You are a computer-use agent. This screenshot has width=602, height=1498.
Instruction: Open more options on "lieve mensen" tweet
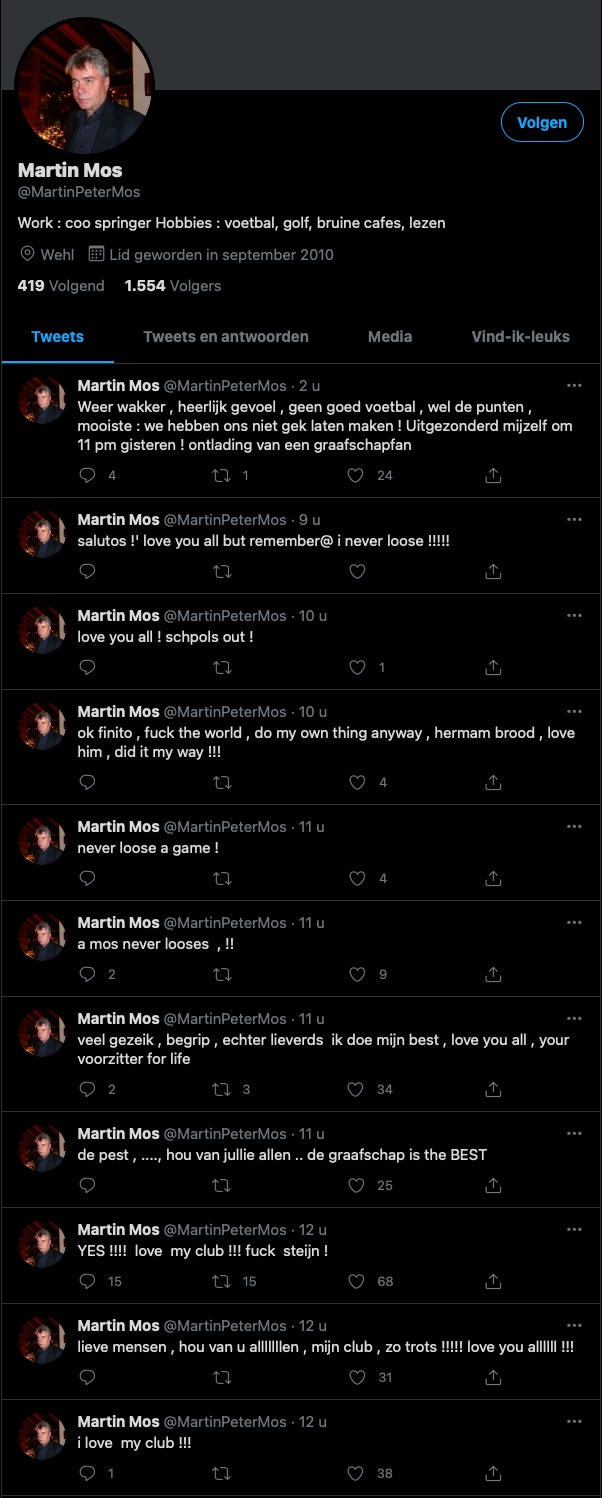click(574, 1326)
